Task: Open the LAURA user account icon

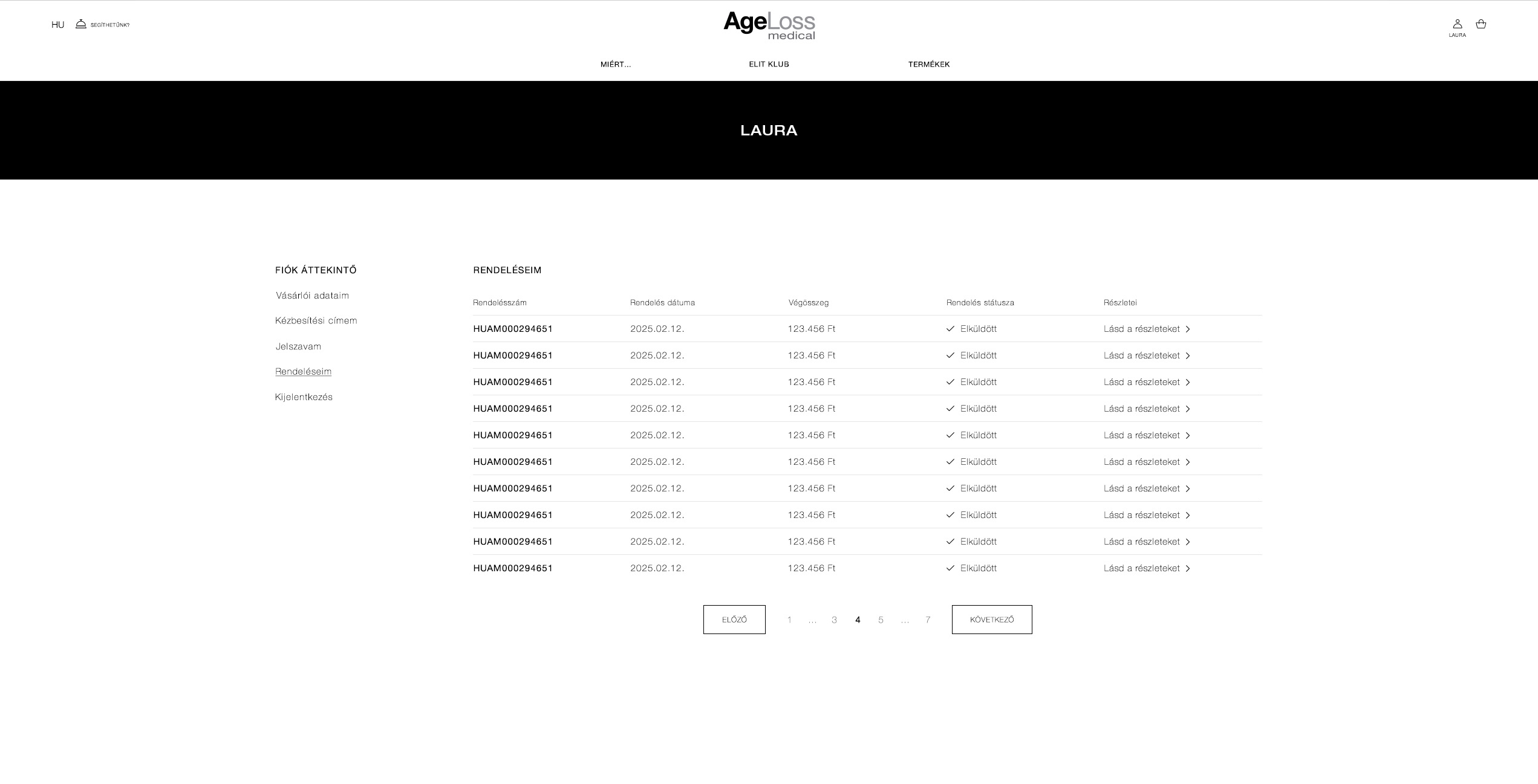Action: click(x=1457, y=24)
